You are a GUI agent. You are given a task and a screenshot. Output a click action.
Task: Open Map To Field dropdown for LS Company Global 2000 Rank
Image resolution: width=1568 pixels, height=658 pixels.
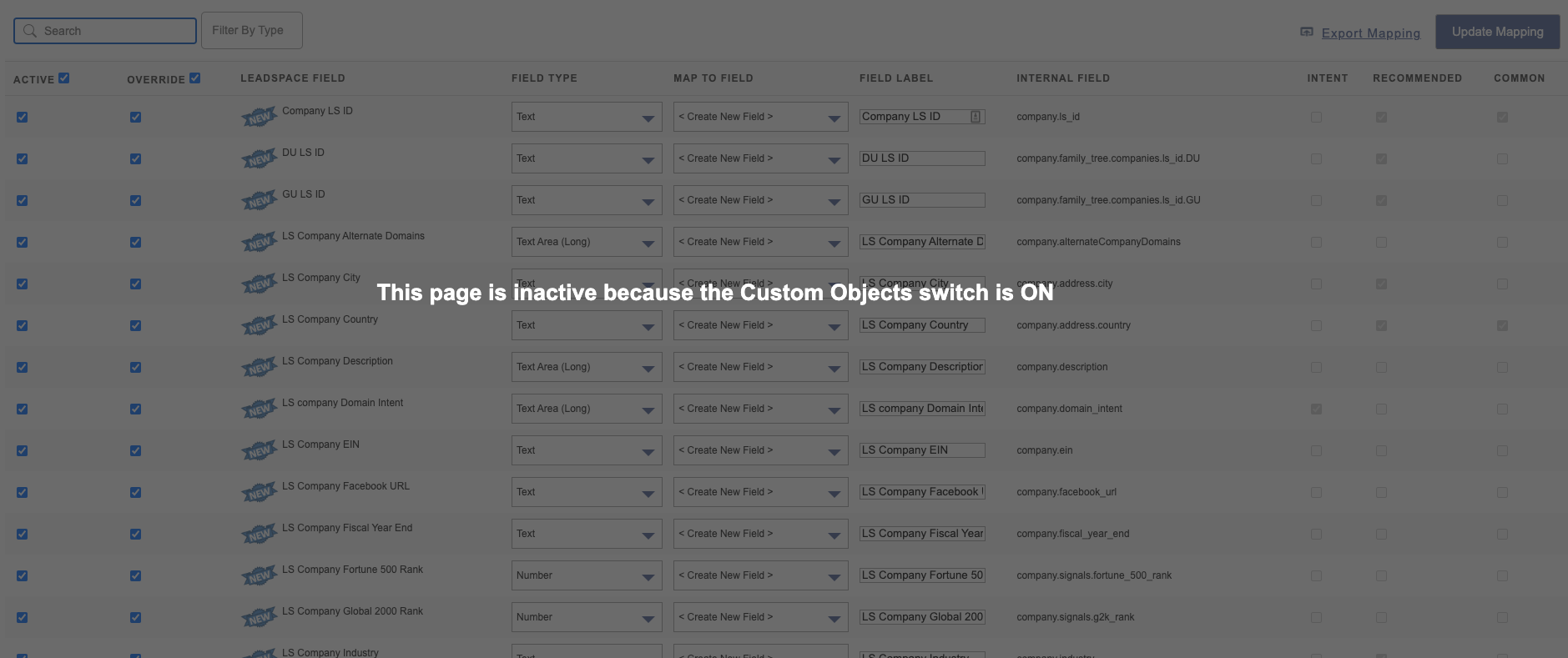click(761, 617)
